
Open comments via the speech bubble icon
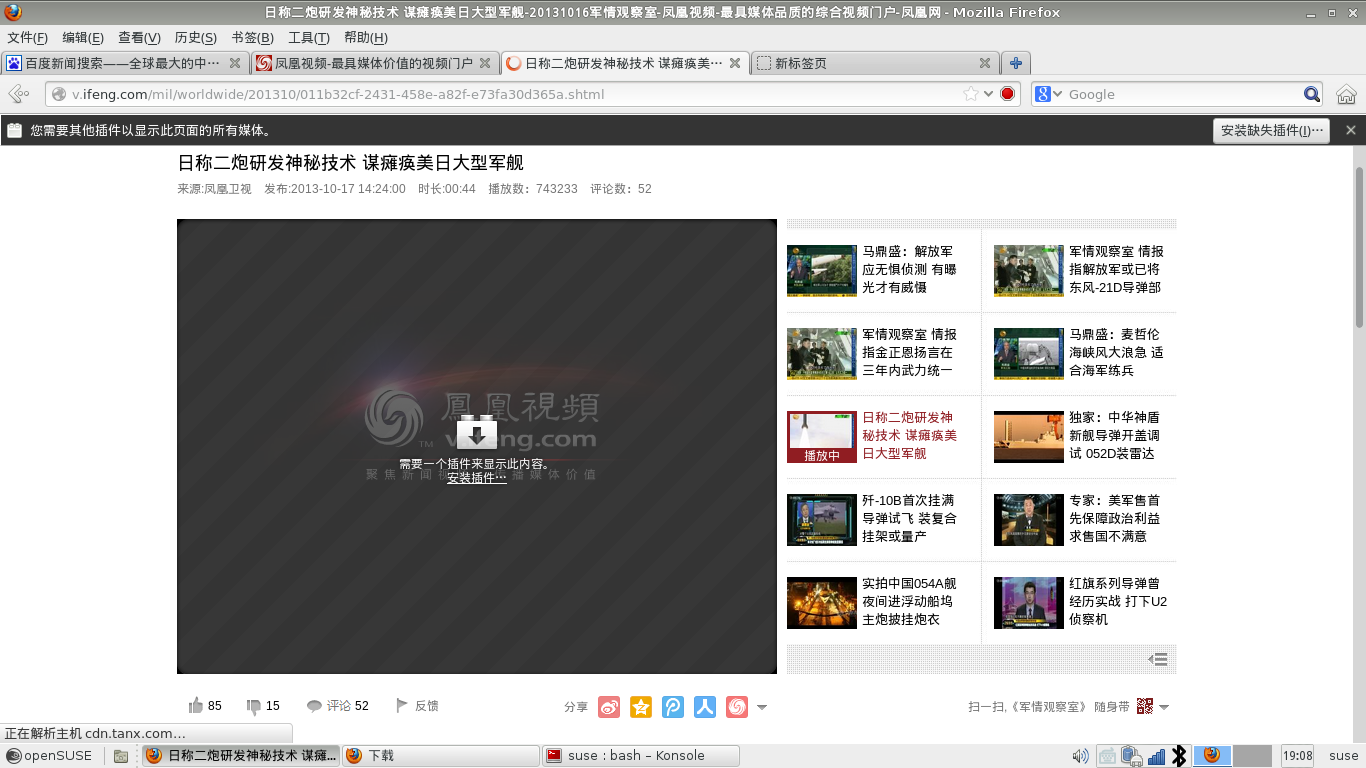tap(314, 706)
